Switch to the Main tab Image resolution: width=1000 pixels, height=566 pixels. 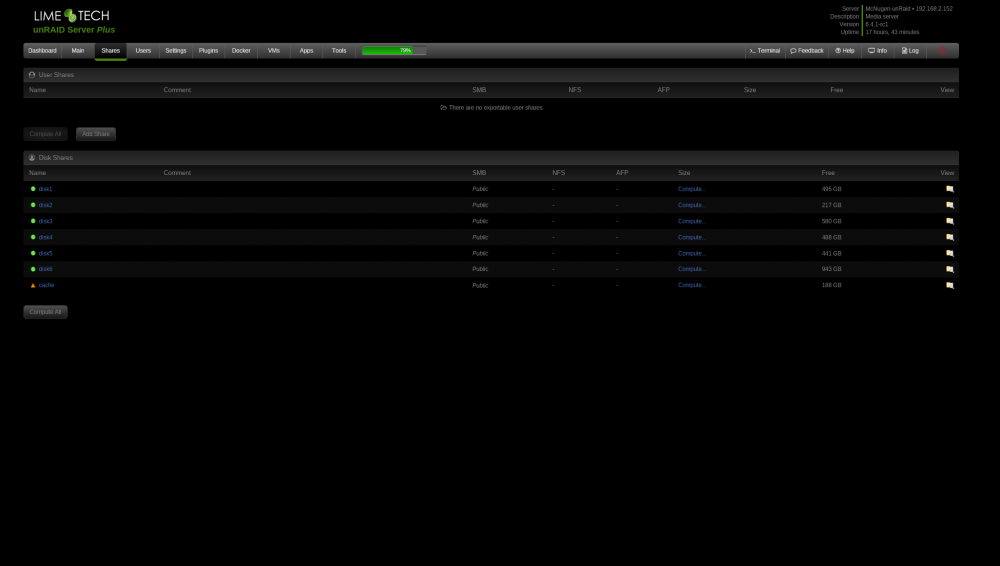(x=78, y=50)
